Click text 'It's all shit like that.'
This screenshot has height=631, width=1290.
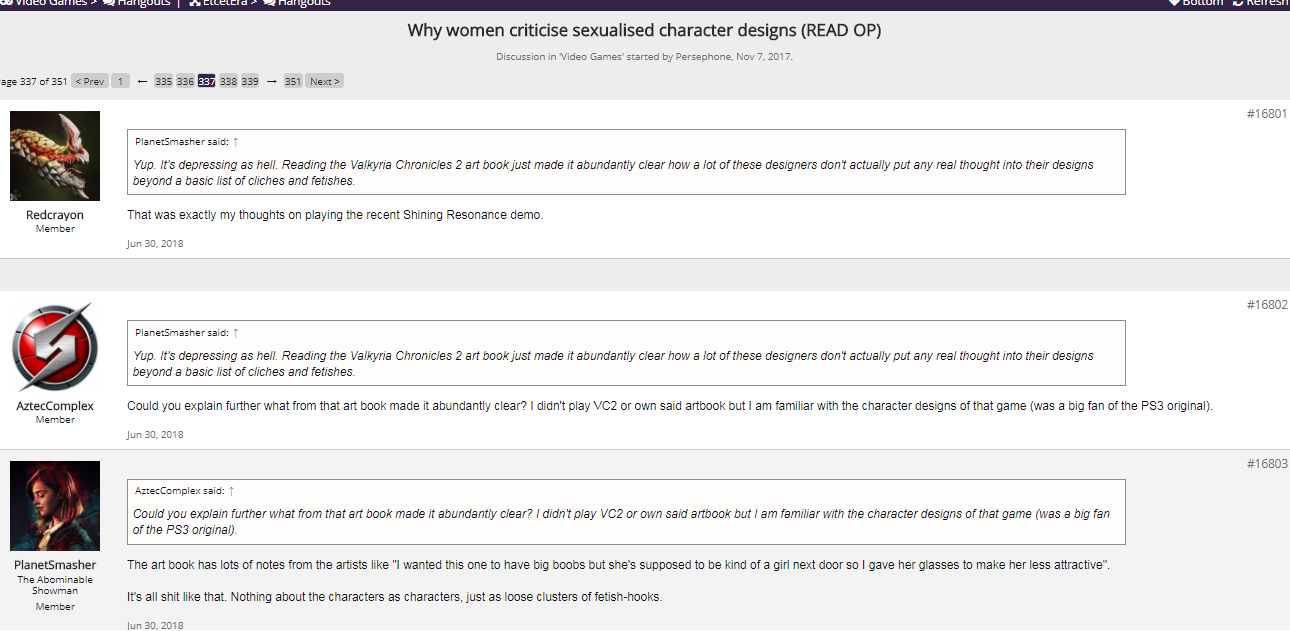tap(182, 597)
